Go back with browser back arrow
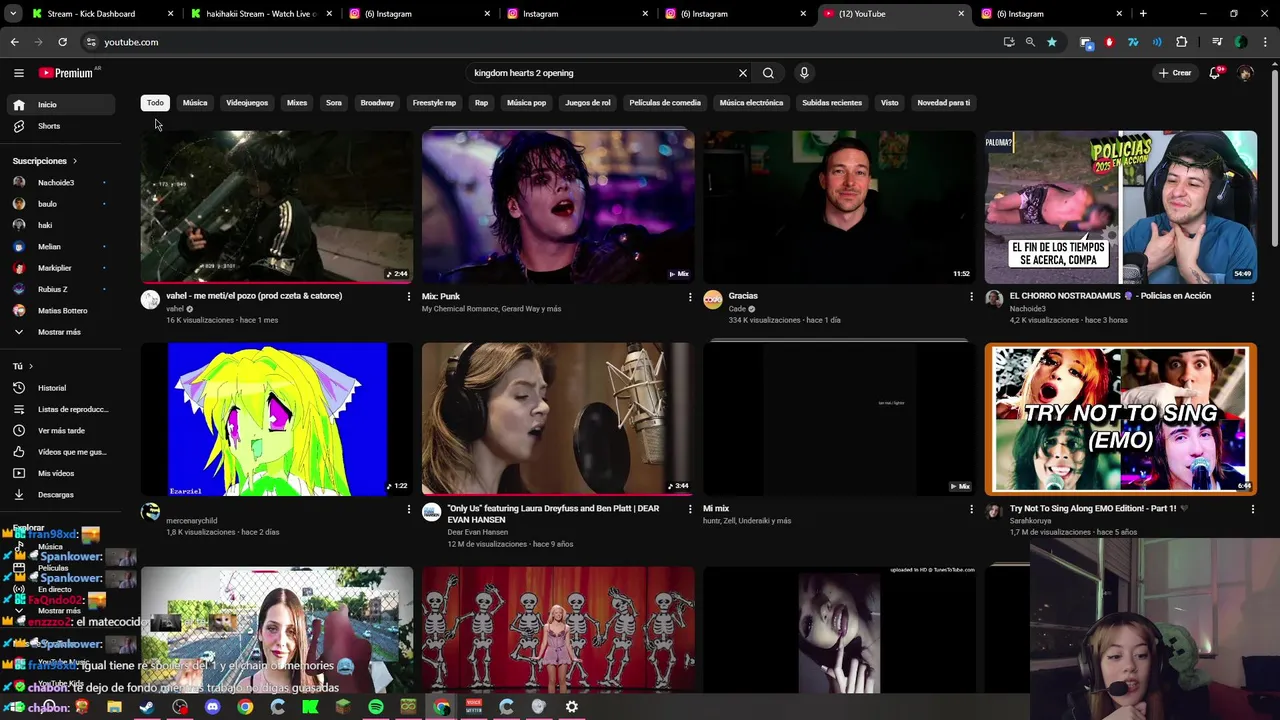The width and height of the screenshot is (1280, 720). [x=14, y=42]
